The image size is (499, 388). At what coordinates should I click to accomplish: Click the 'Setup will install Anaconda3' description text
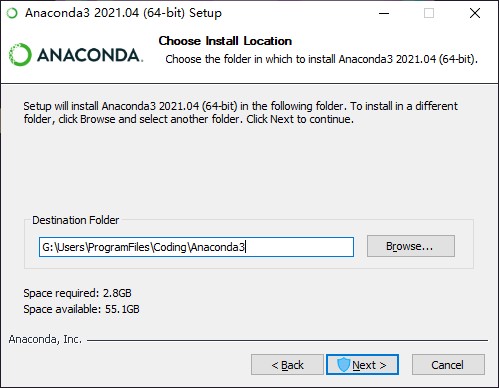(240, 112)
